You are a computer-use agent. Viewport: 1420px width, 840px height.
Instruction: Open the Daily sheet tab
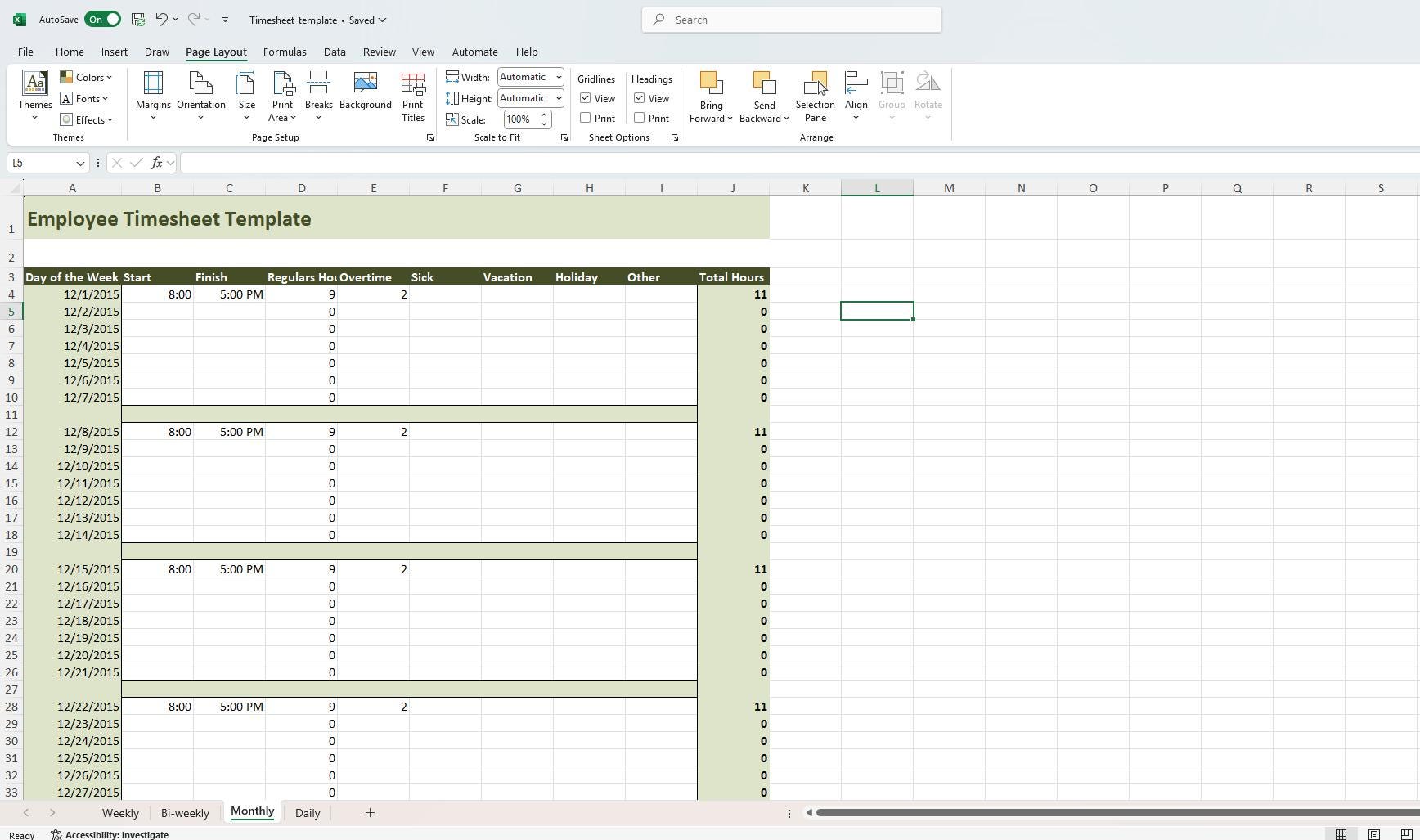point(308,813)
